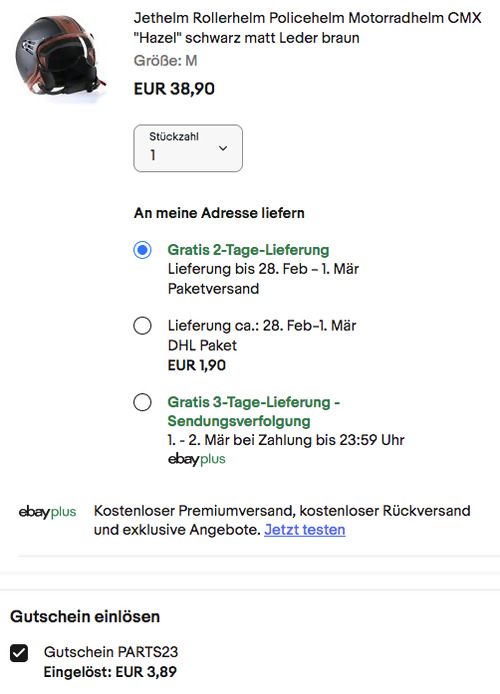500x694 pixels.
Task: Uncheck the Gutschein PARTS23 checkbox
Action: click(19, 653)
